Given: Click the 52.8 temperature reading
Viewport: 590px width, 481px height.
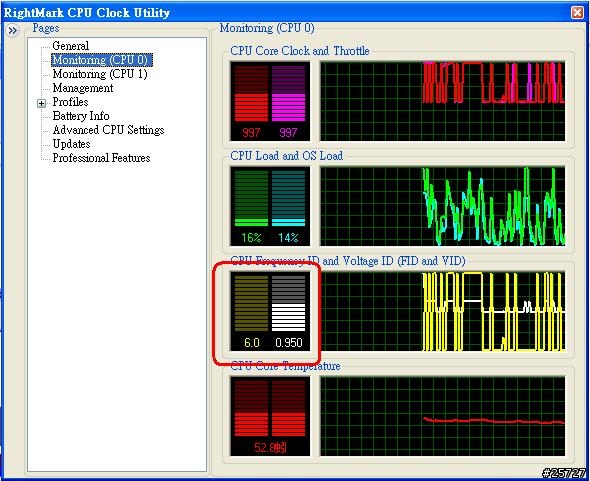Looking at the screenshot, I should pos(270,448).
